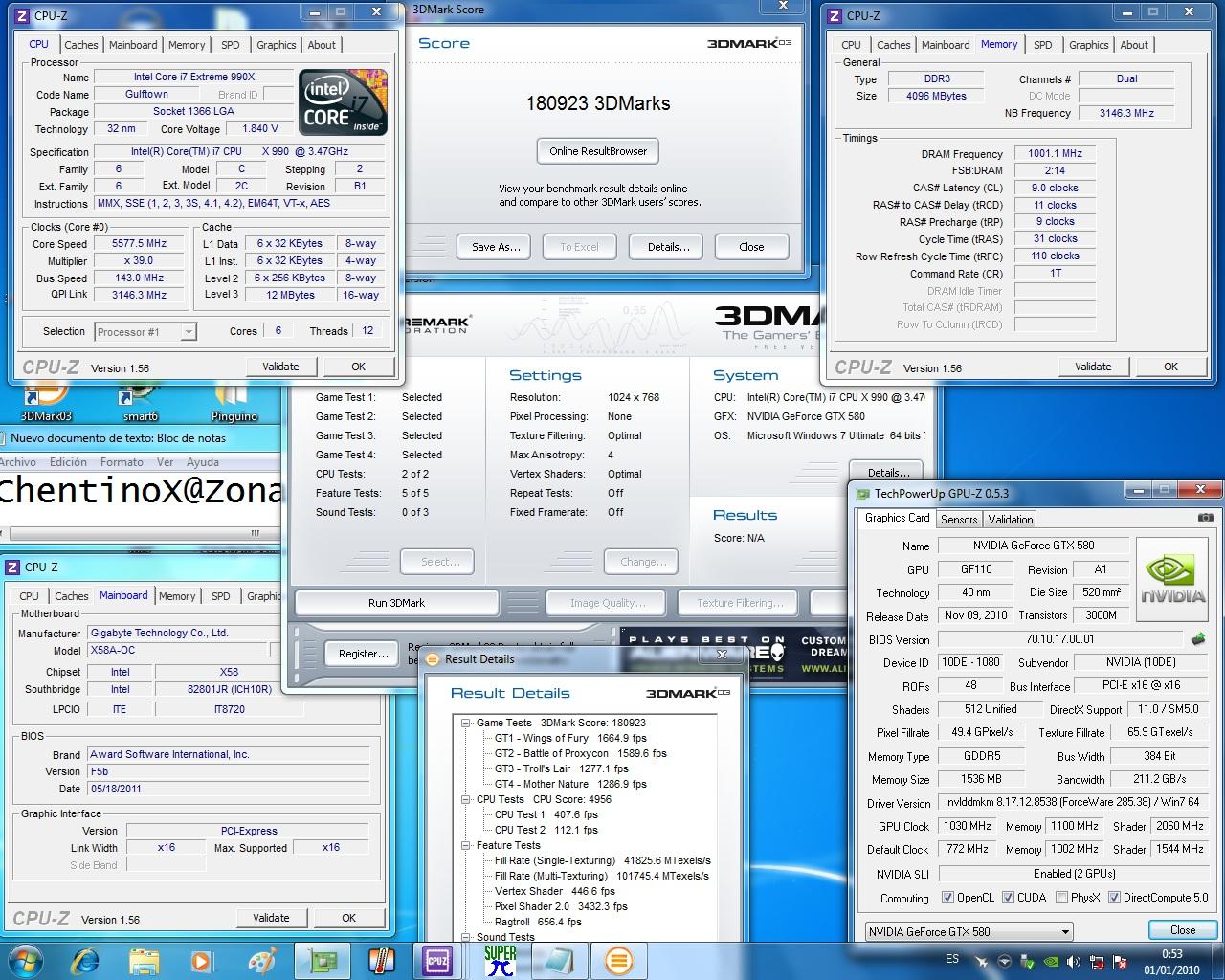Image resolution: width=1225 pixels, height=980 pixels.
Task: Switch to Notepad taskbar icon
Action: (559, 960)
